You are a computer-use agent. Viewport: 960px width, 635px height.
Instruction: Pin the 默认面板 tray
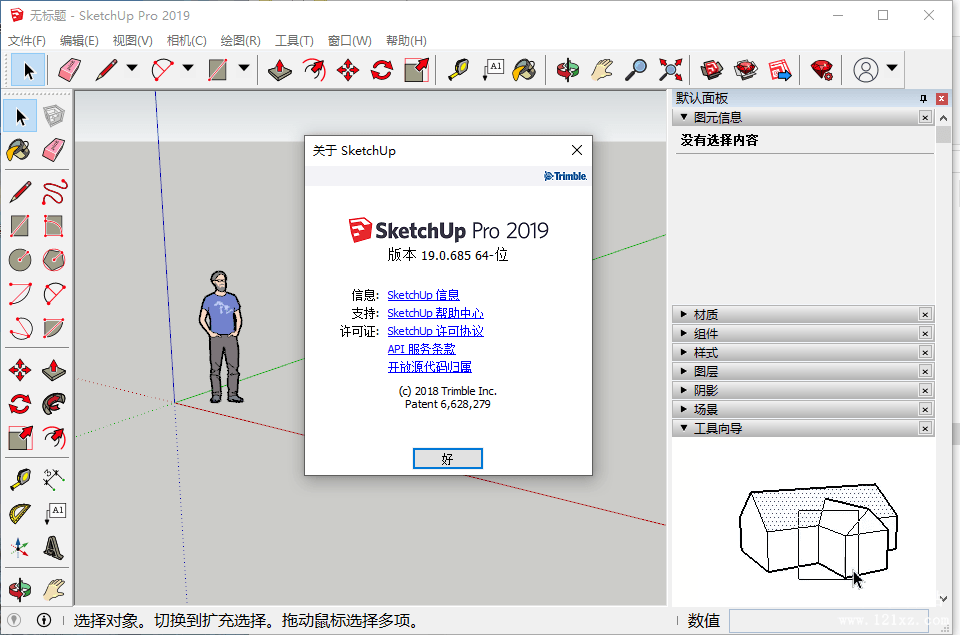(923, 99)
